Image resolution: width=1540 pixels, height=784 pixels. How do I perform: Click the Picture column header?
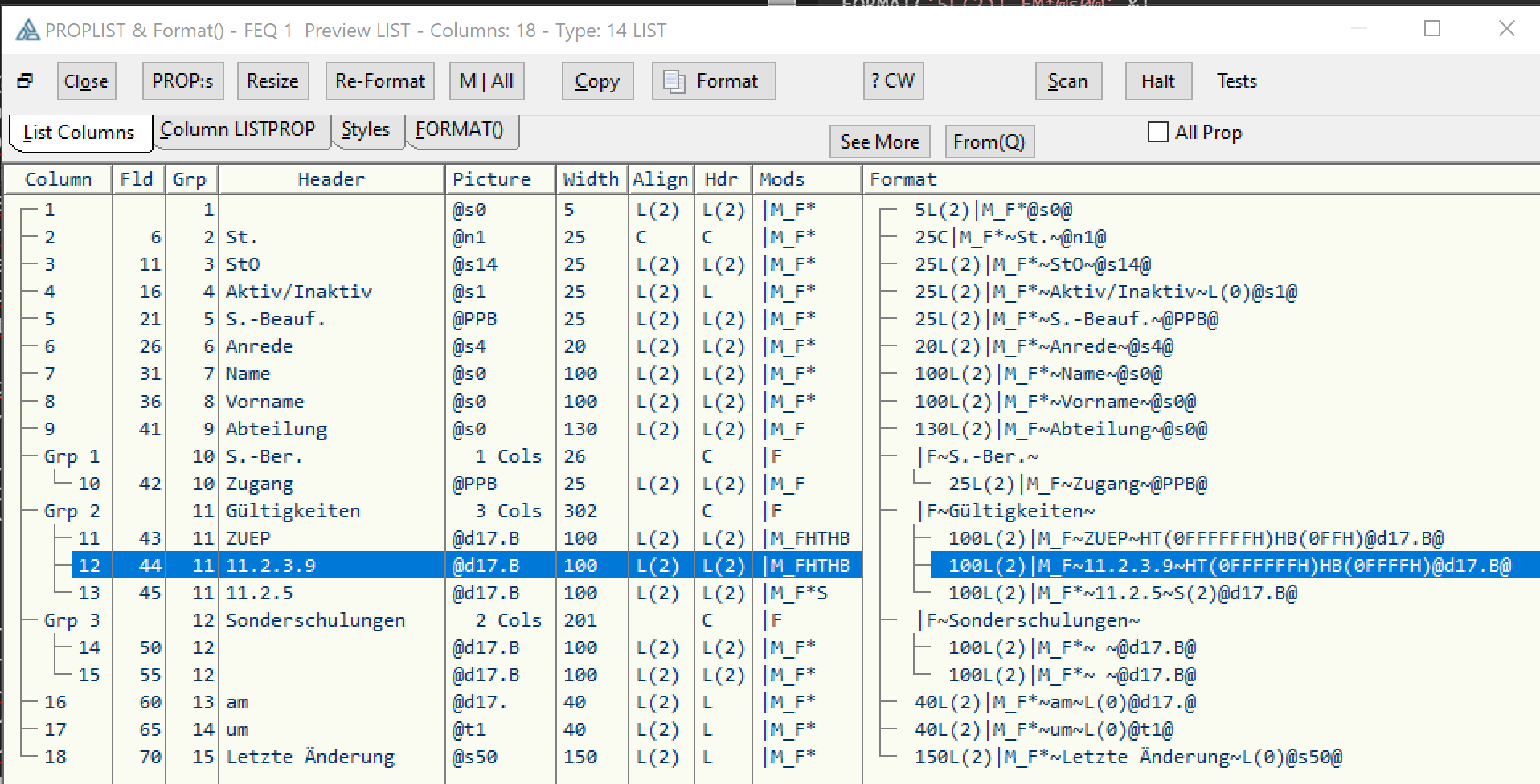tap(491, 179)
